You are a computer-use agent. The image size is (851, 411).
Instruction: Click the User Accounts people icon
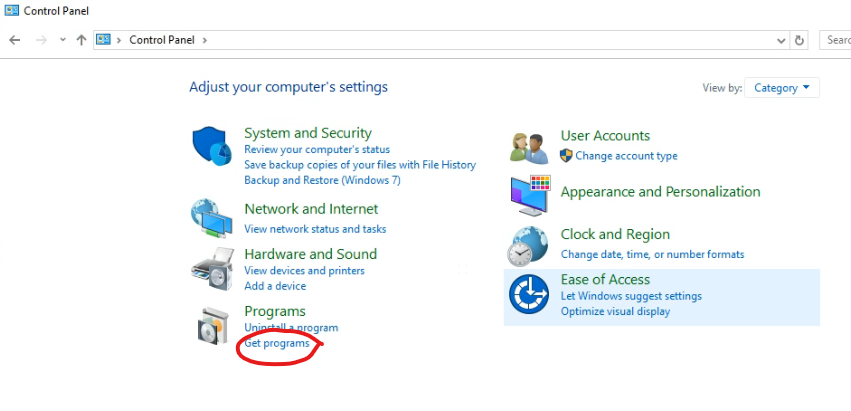[529, 148]
